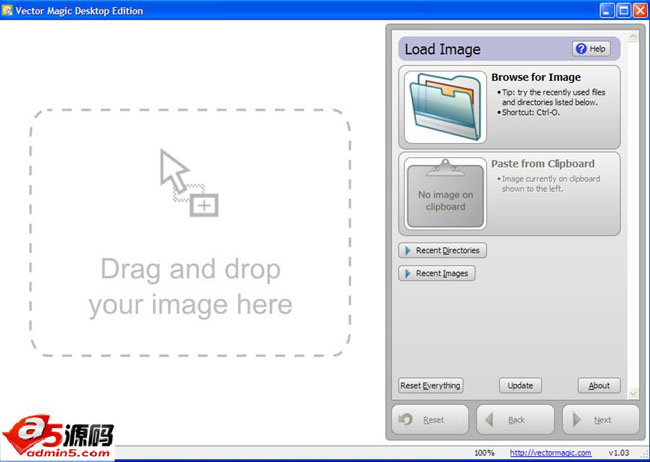This screenshot has width=650, height=462.
Task: Expand Recent Images list
Action: click(437, 273)
